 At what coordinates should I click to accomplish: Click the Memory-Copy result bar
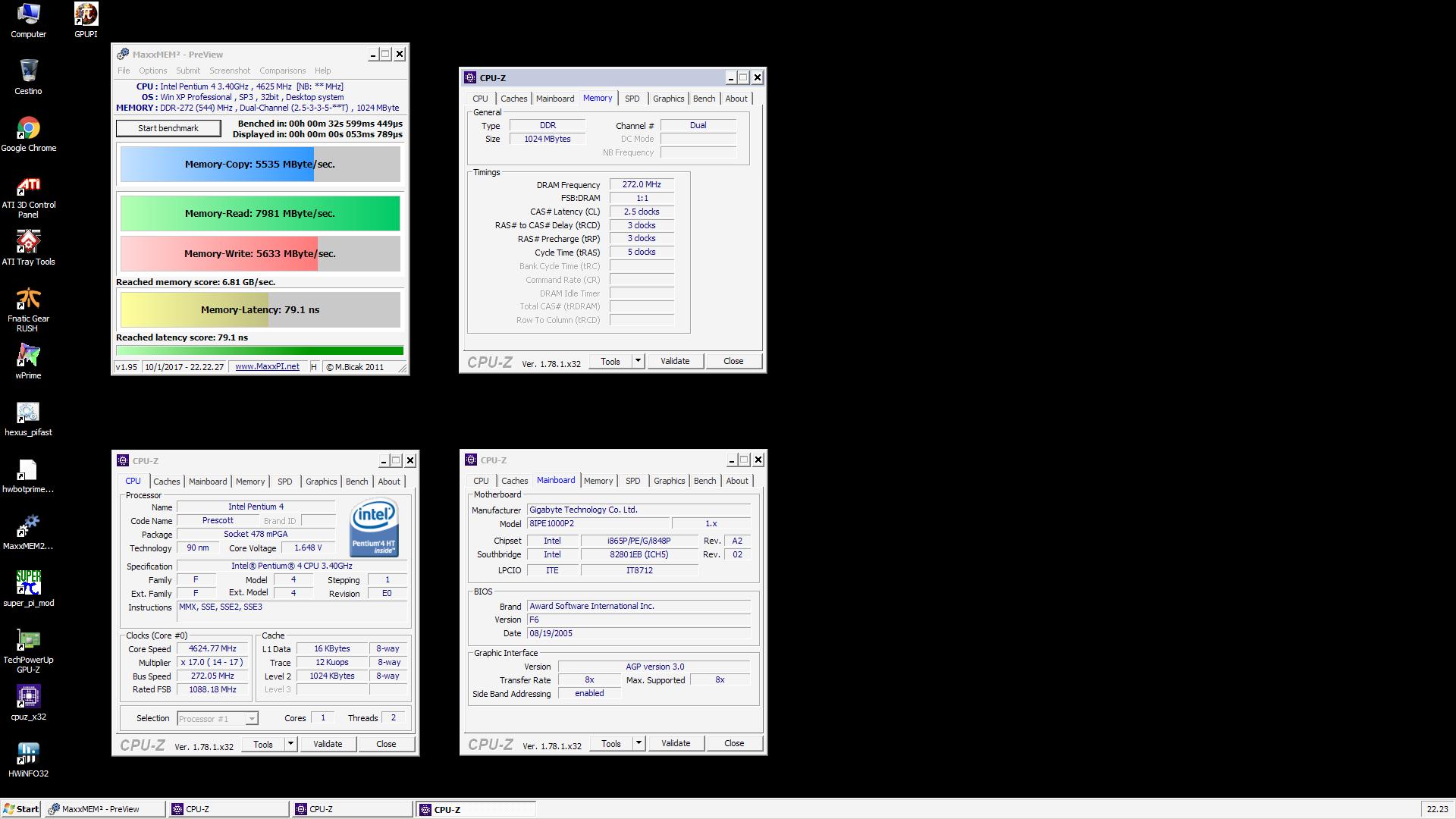[260, 164]
